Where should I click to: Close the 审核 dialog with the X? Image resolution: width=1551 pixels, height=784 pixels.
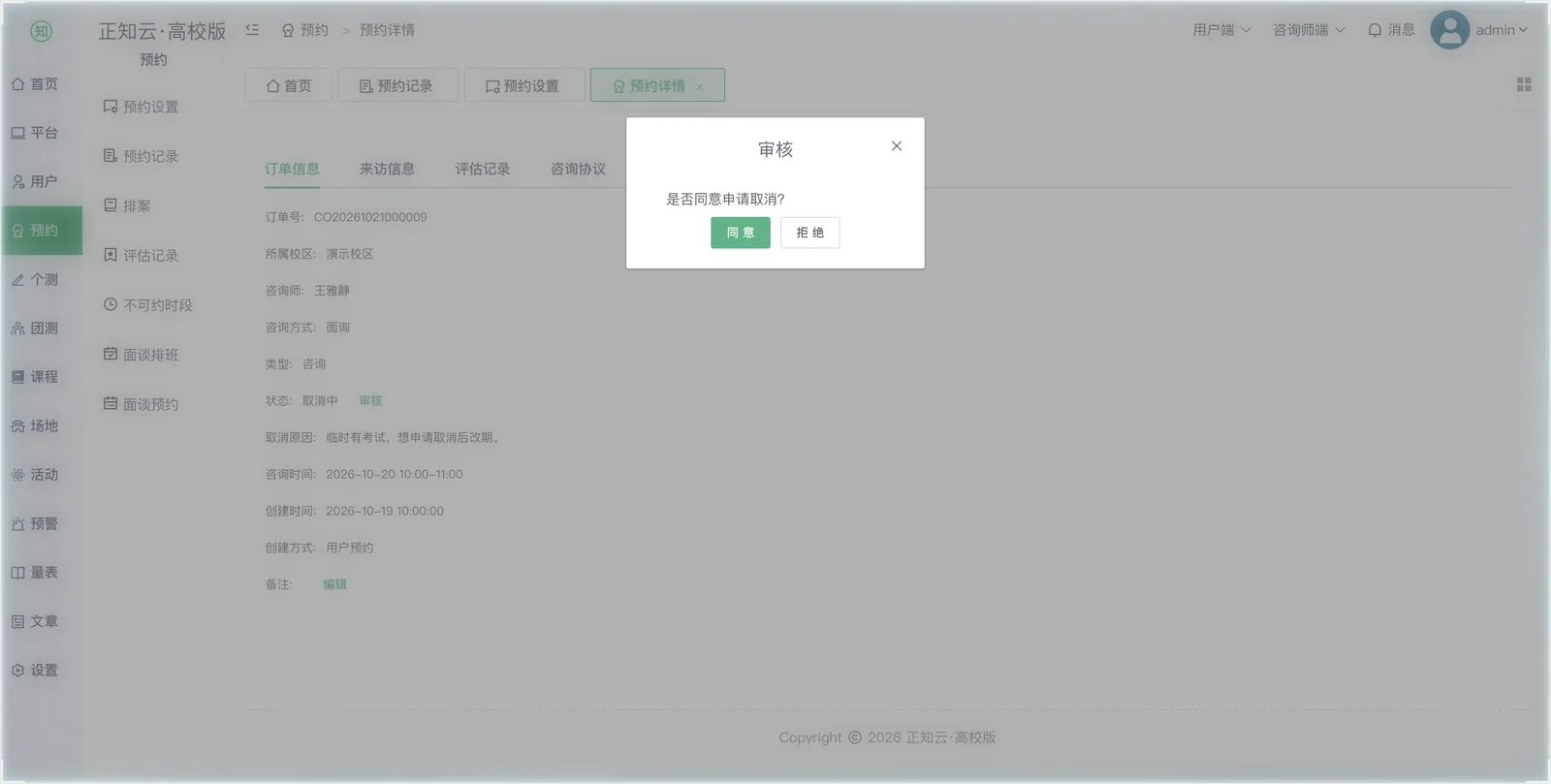pos(897,146)
